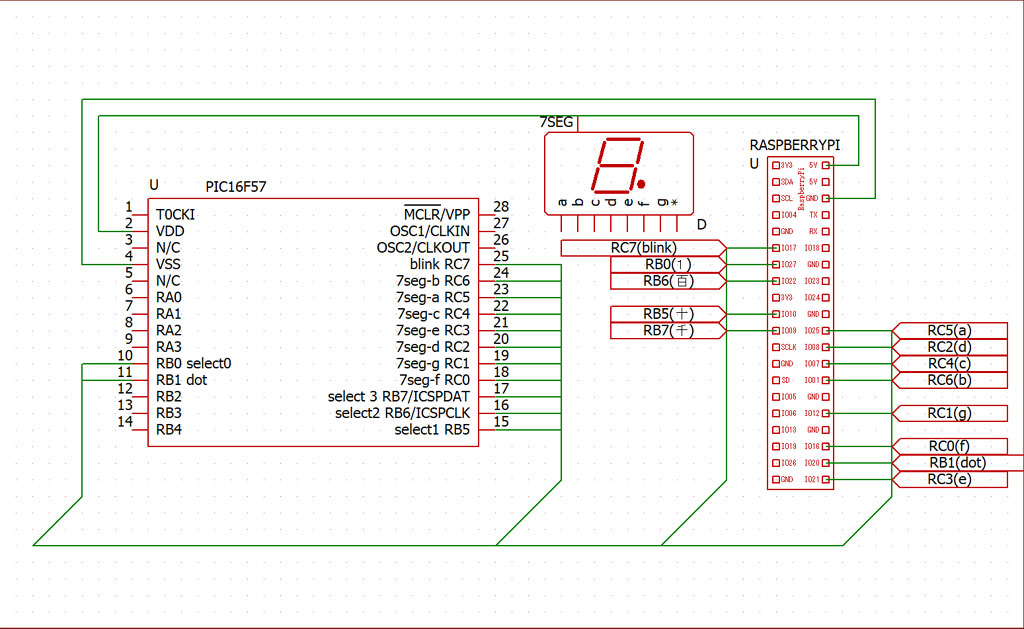Screen dimensions: 1024x629
Task: Select the seven-segment display digit symbol
Action: (618, 165)
